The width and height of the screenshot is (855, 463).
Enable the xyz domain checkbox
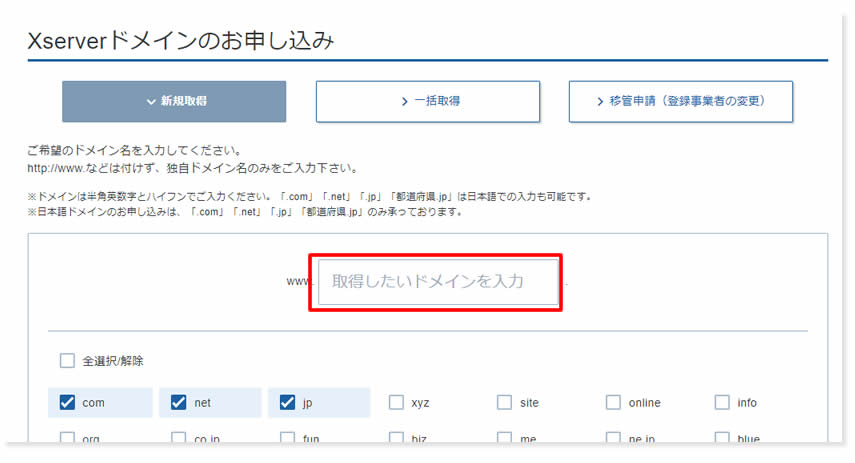[396, 402]
